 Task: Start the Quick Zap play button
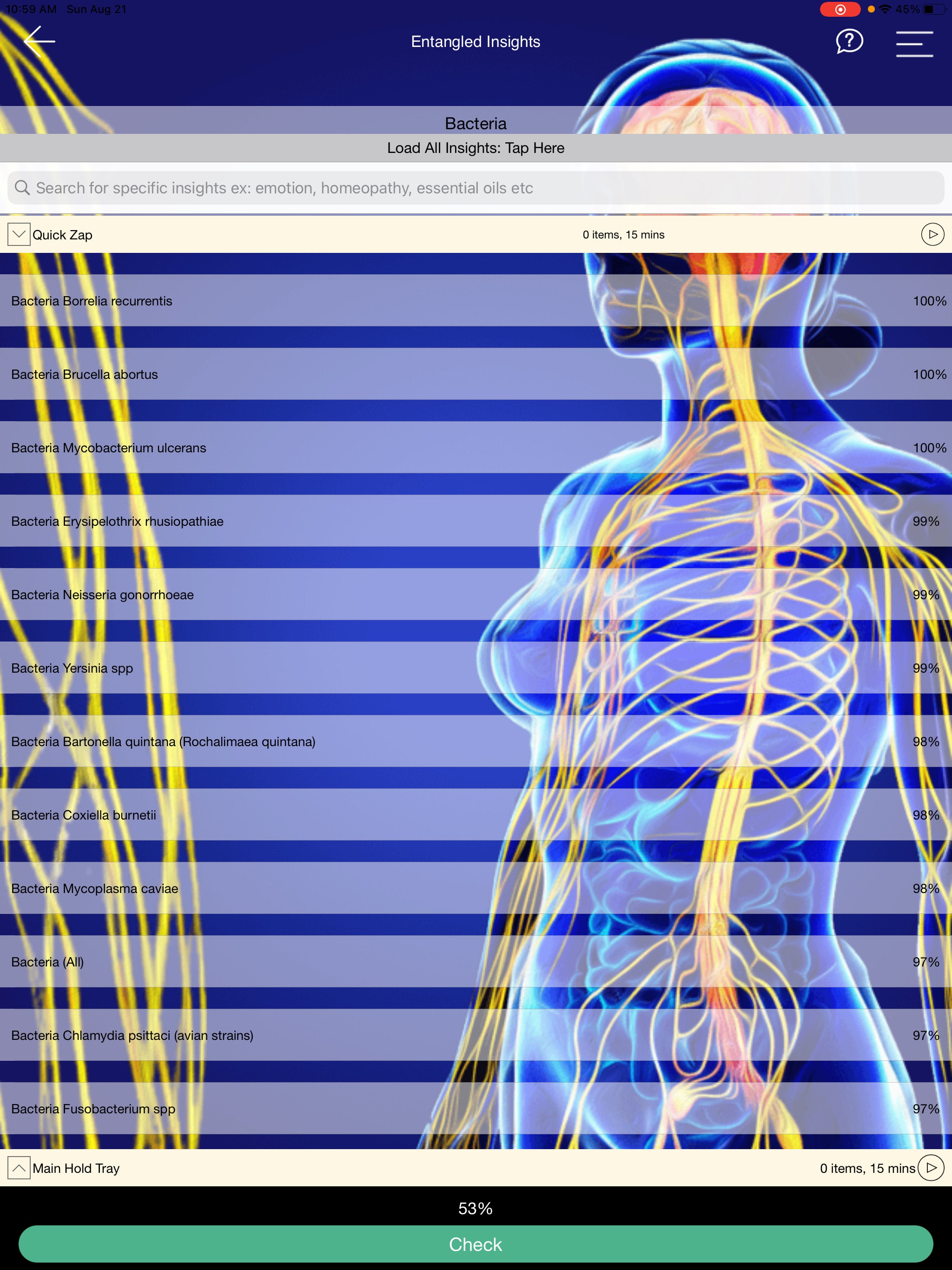pos(932,234)
